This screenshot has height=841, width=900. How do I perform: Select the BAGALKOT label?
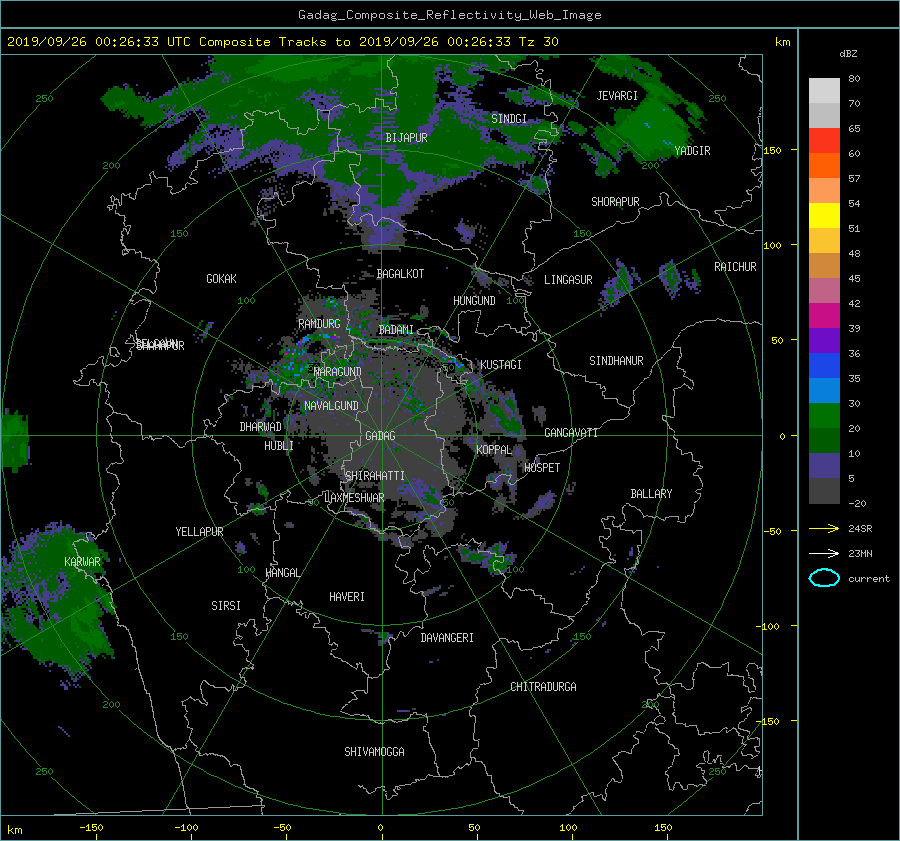coord(400,274)
